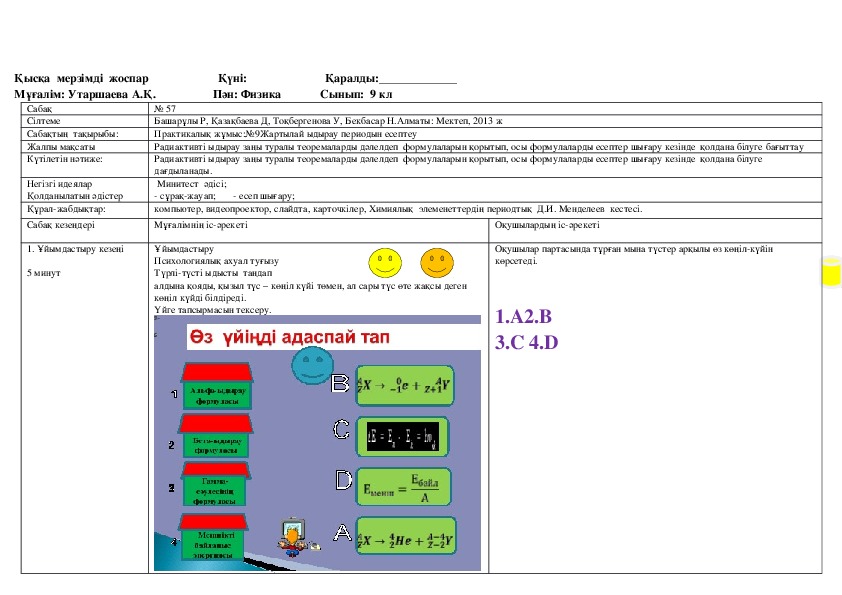Click the Мұғалімнің іс-әрекеті column header
842x595 pixels.
(201, 224)
